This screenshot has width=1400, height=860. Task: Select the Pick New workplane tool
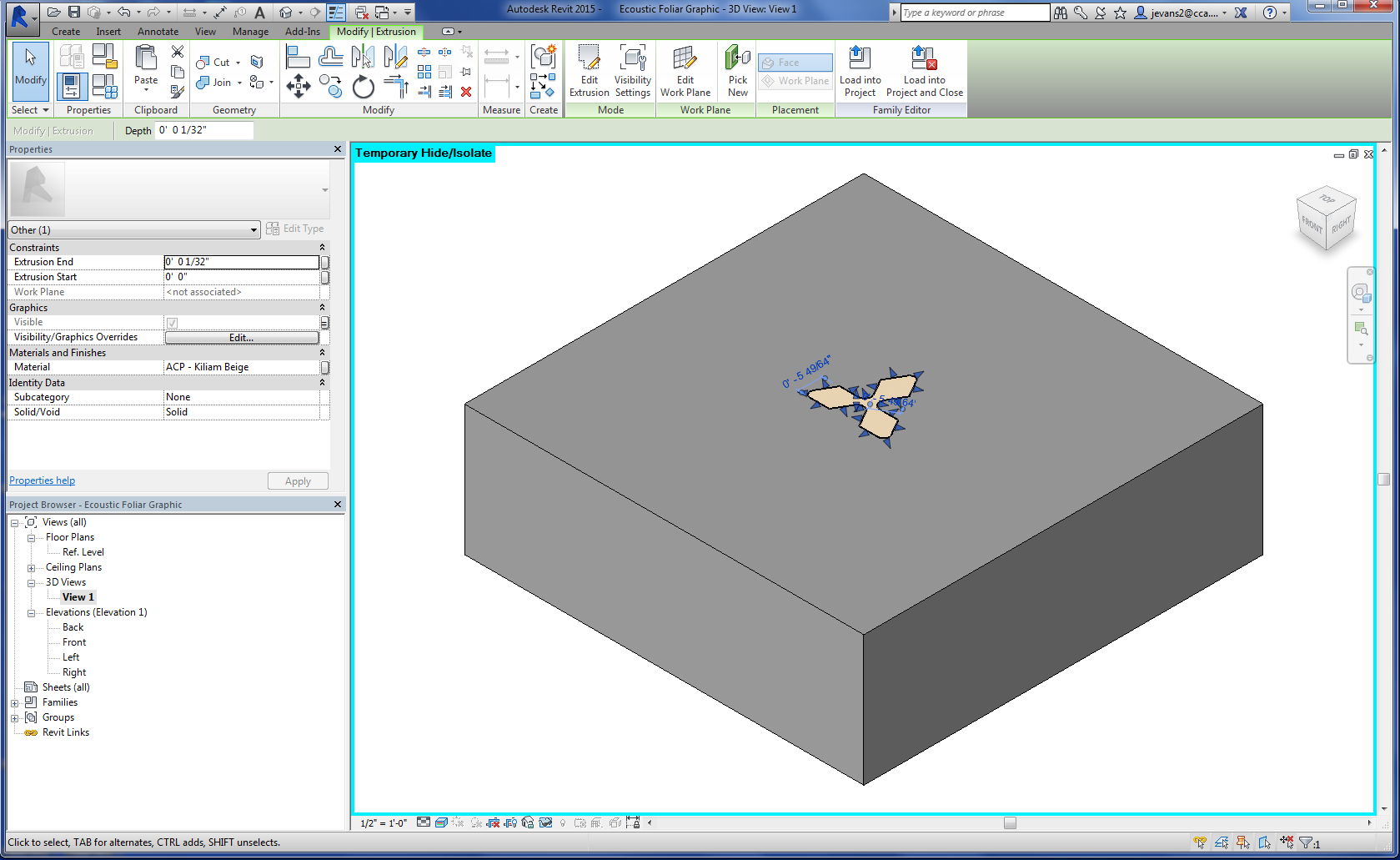[736, 70]
